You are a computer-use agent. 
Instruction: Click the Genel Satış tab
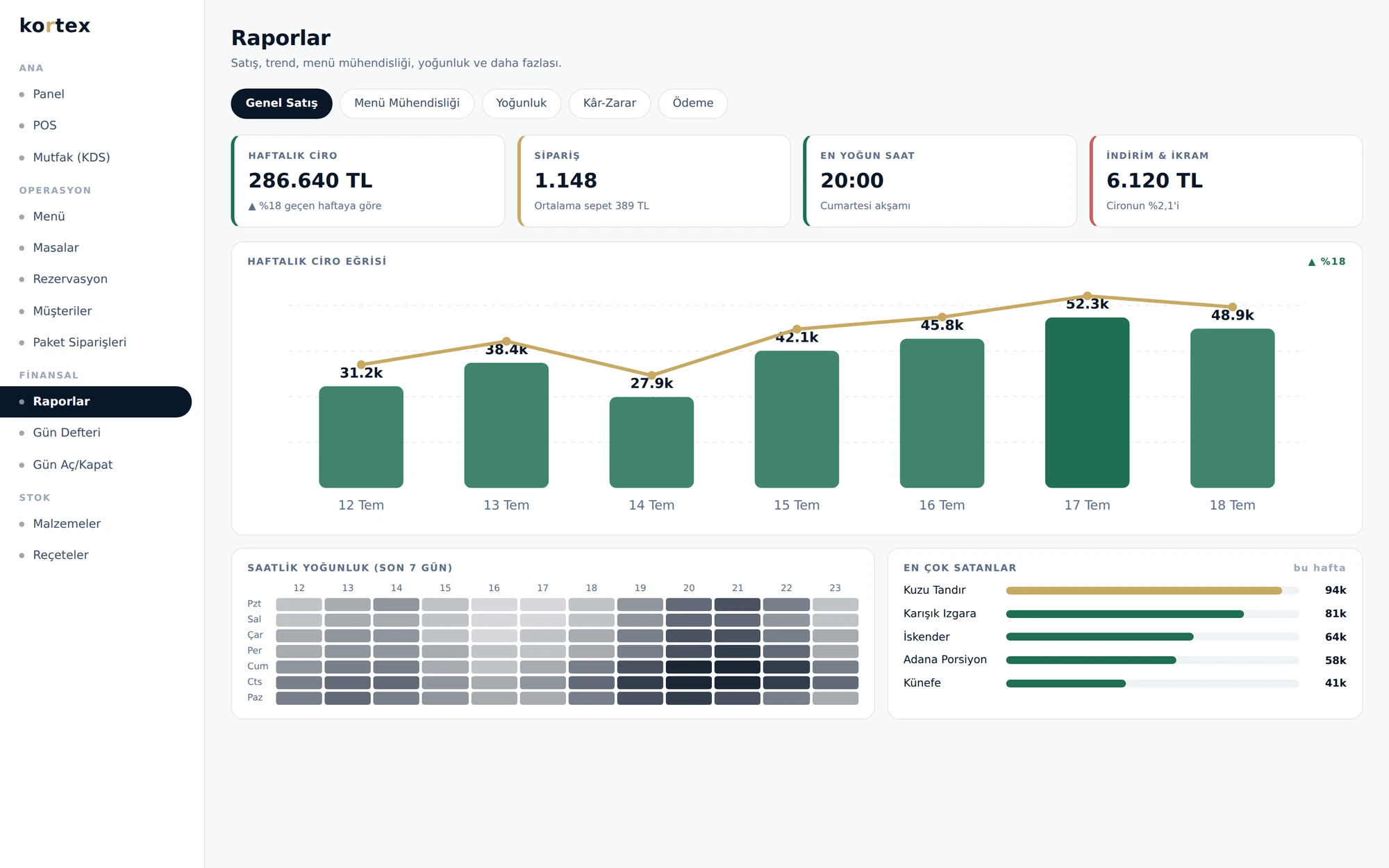point(281,103)
